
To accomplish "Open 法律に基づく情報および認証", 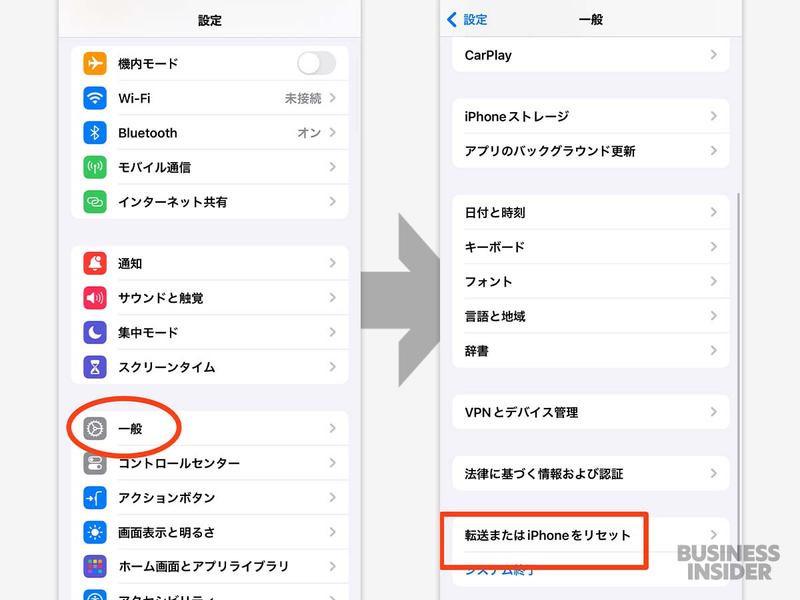I will click(x=591, y=473).
